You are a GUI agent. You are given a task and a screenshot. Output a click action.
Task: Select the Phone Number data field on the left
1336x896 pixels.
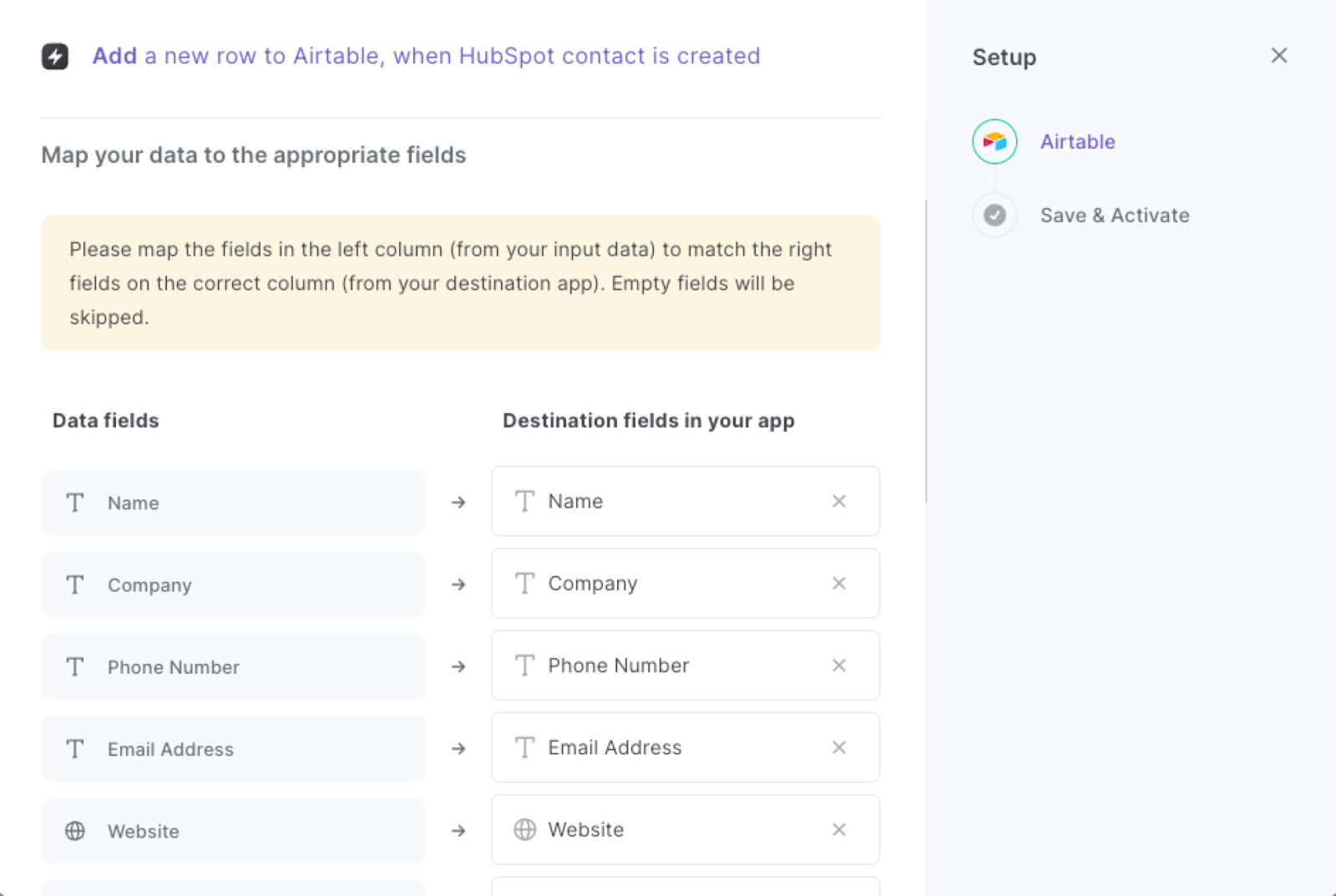click(233, 666)
